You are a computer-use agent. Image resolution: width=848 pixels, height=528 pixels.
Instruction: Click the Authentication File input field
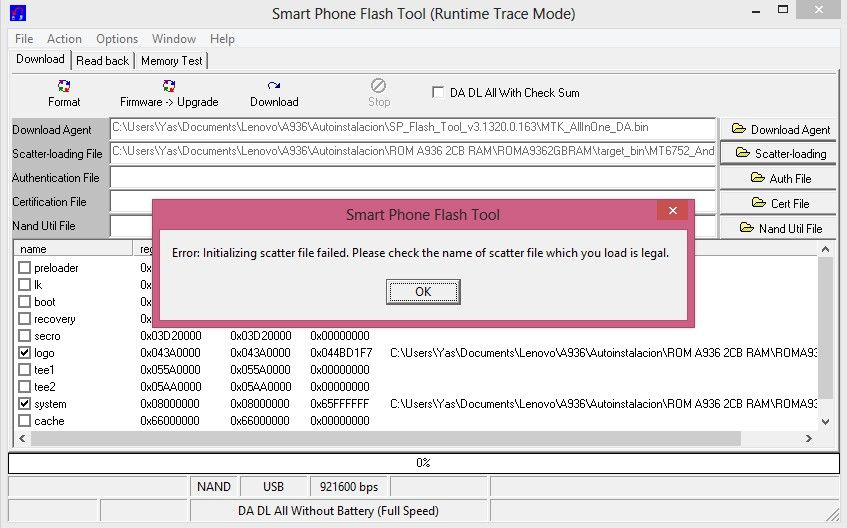413,177
